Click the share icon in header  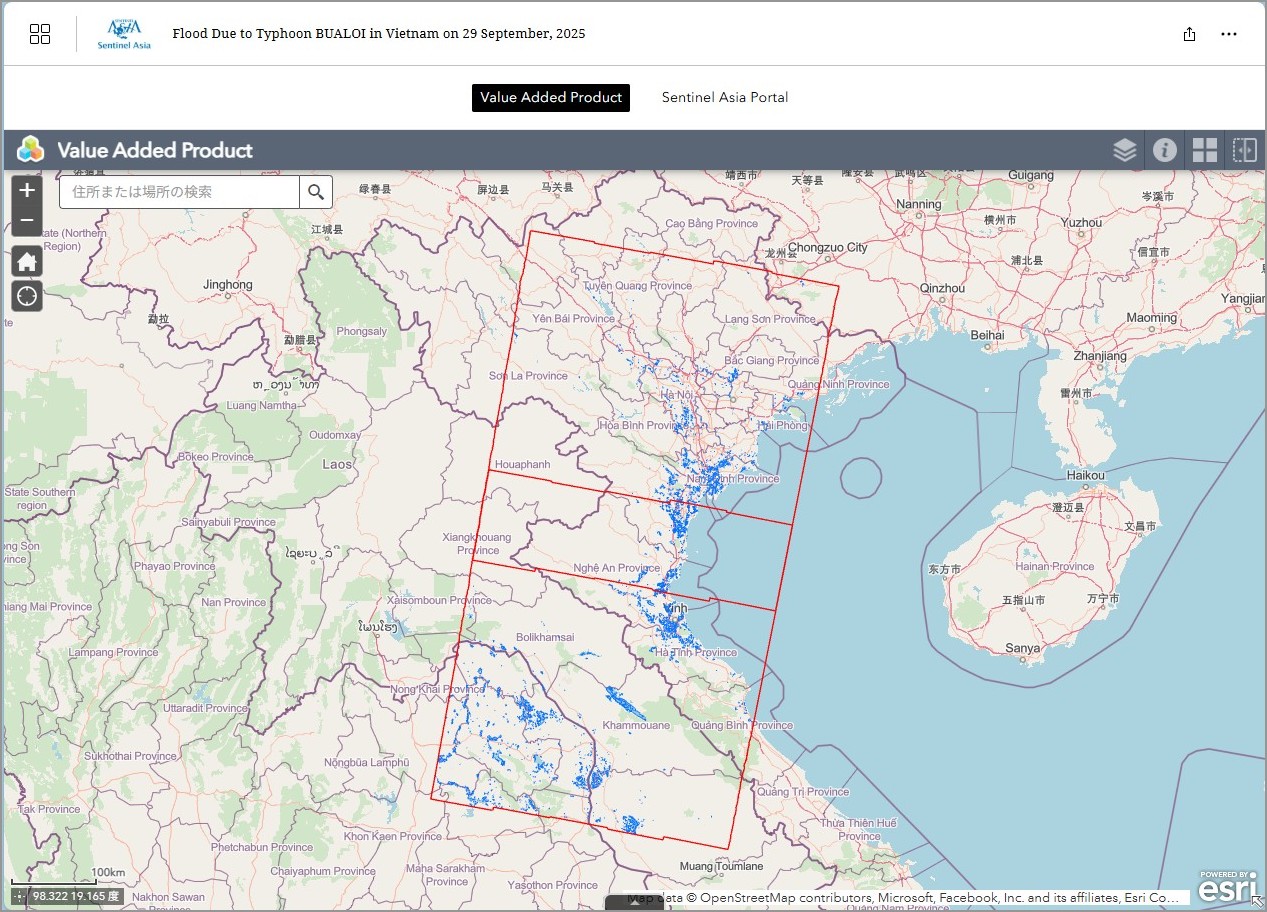1189,34
